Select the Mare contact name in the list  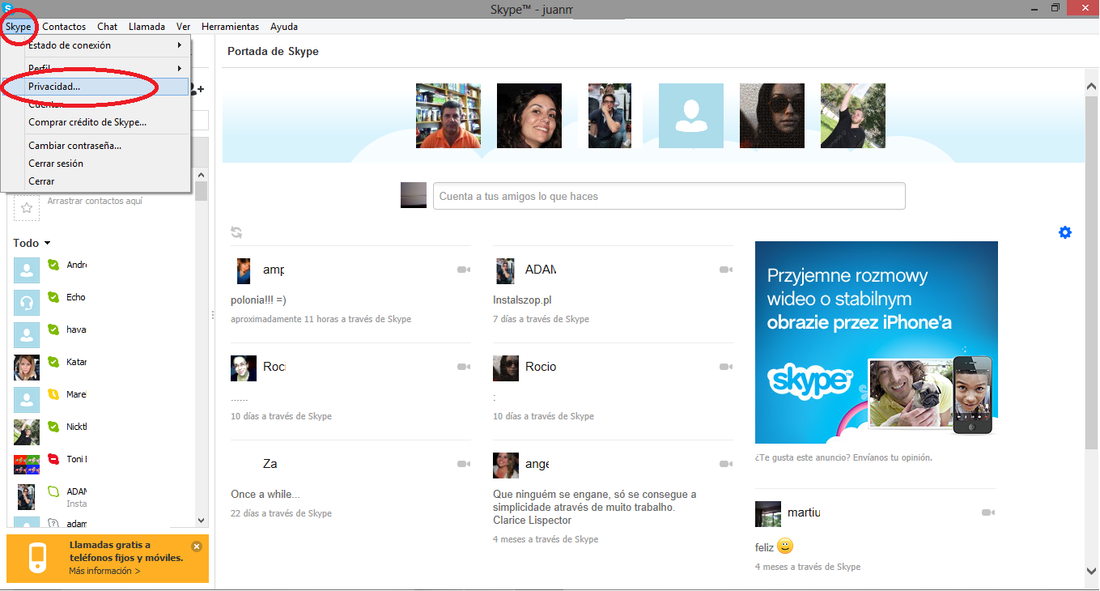[x=76, y=394]
